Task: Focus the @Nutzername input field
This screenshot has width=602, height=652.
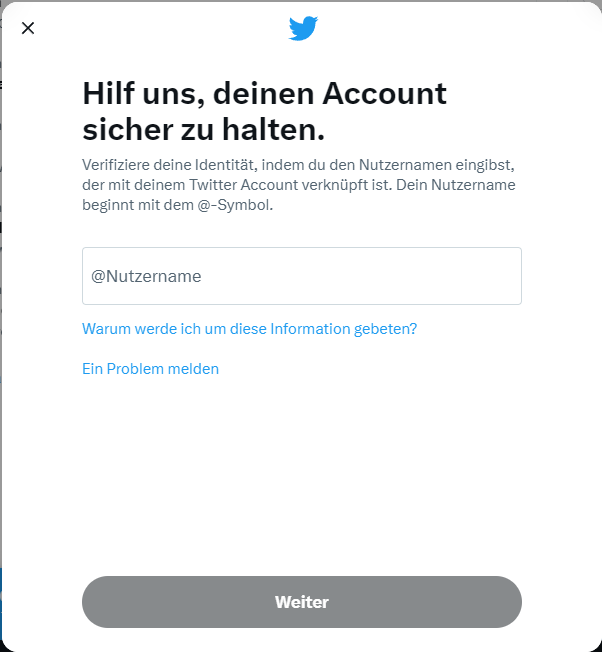Action: point(302,276)
